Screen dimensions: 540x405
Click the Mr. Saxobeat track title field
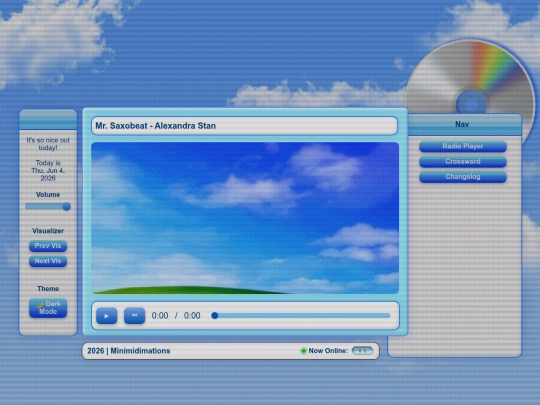click(x=245, y=126)
